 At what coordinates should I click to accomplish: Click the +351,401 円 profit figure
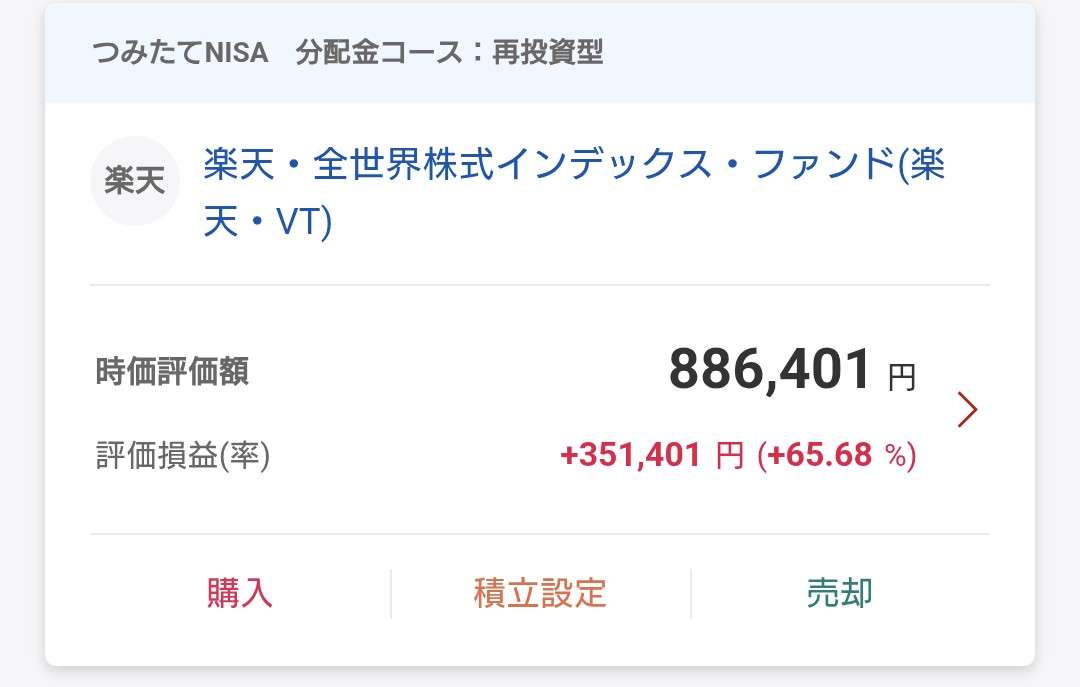652,455
